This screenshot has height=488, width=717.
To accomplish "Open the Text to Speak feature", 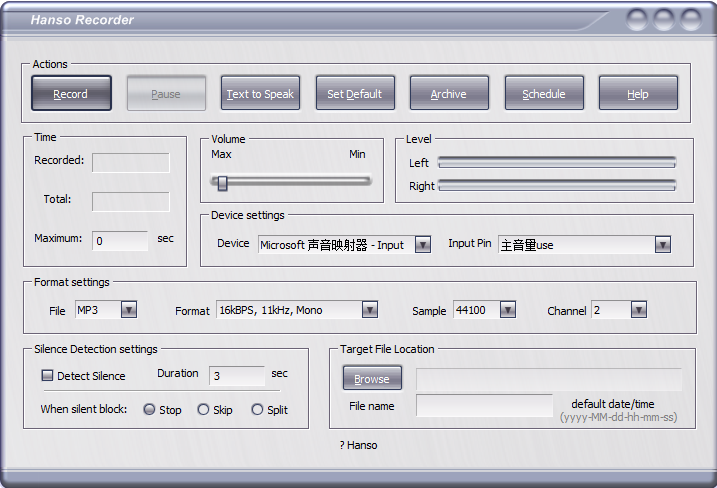I will tap(260, 93).
